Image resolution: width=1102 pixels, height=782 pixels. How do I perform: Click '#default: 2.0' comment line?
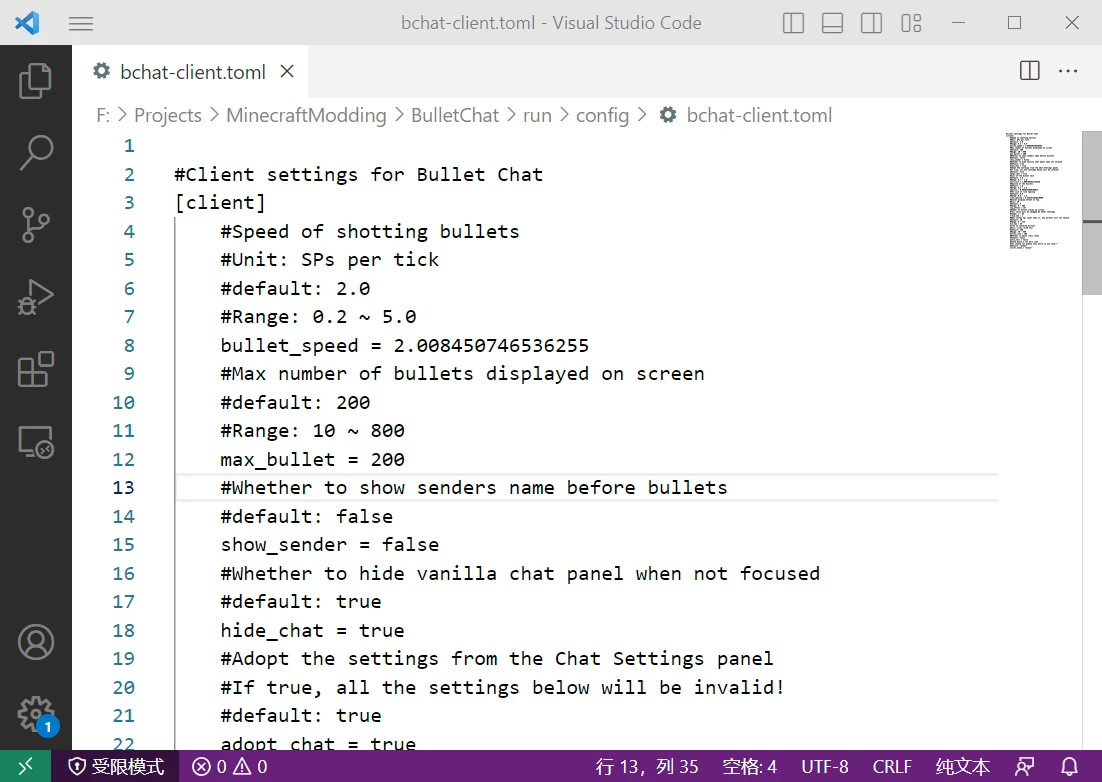click(295, 289)
